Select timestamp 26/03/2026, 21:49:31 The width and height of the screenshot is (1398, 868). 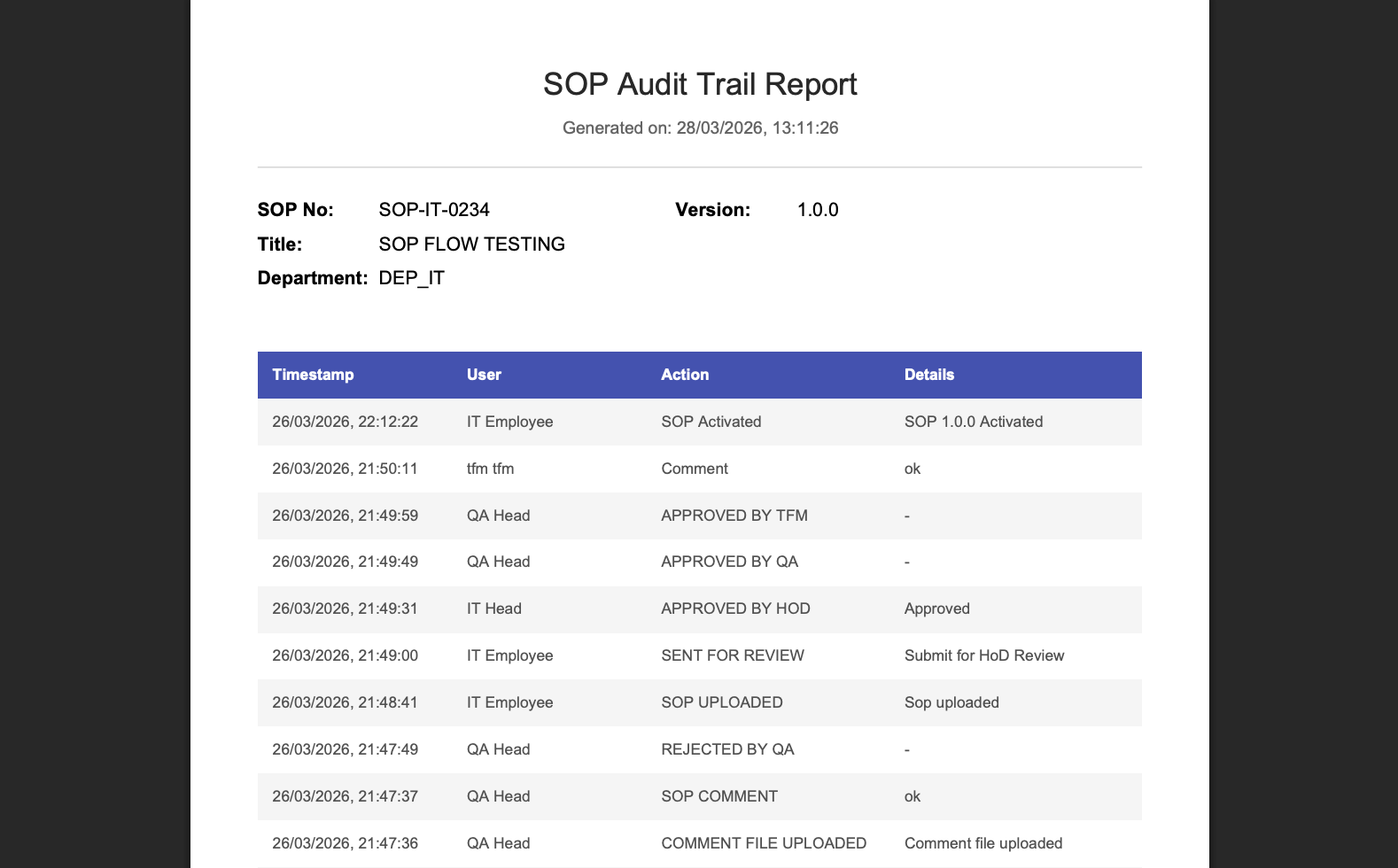[x=345, y=608]
